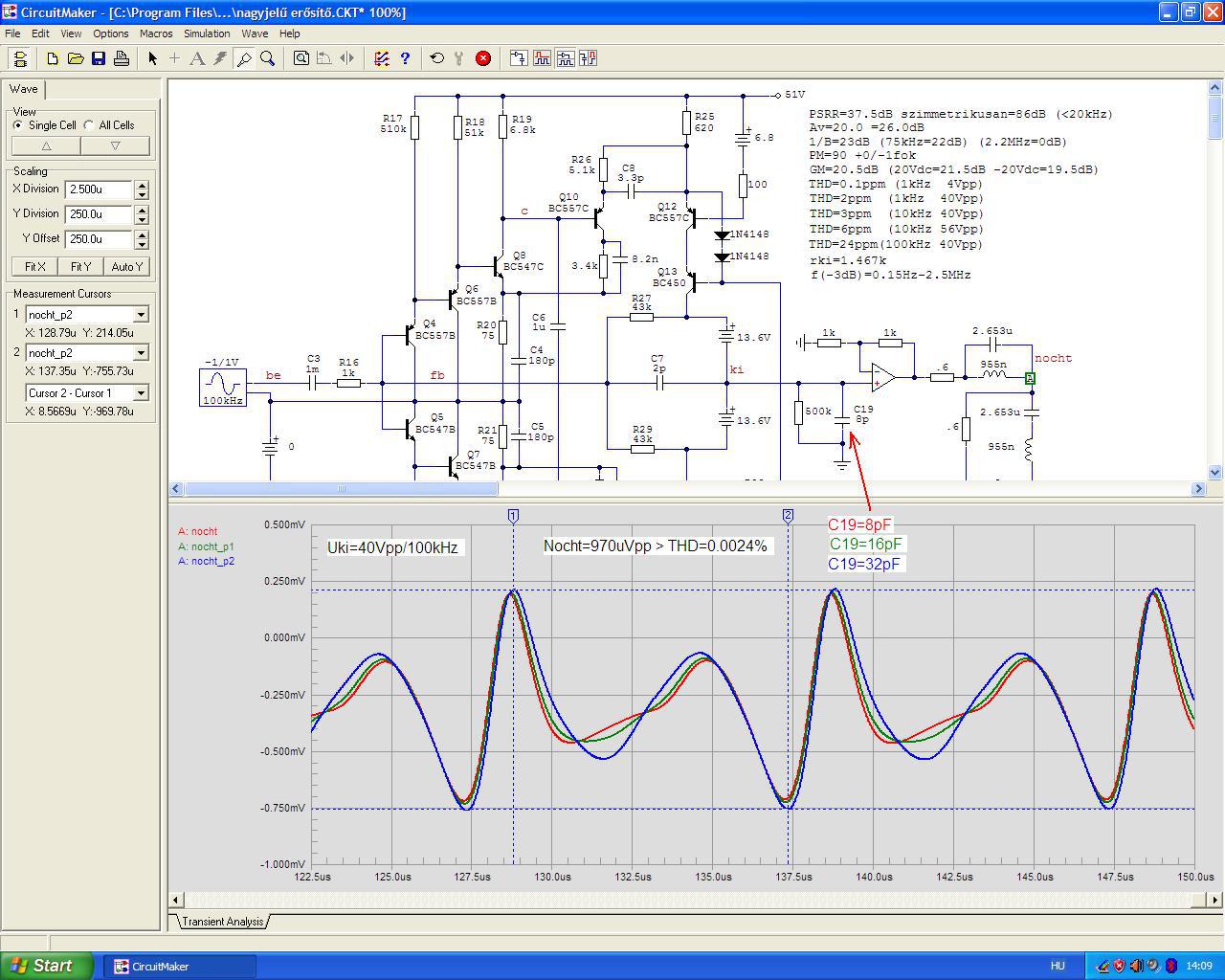Screen dimensions: 1225x980
Task: Expand cursor 2 waveform dropdown
Action: coord(141,353)
